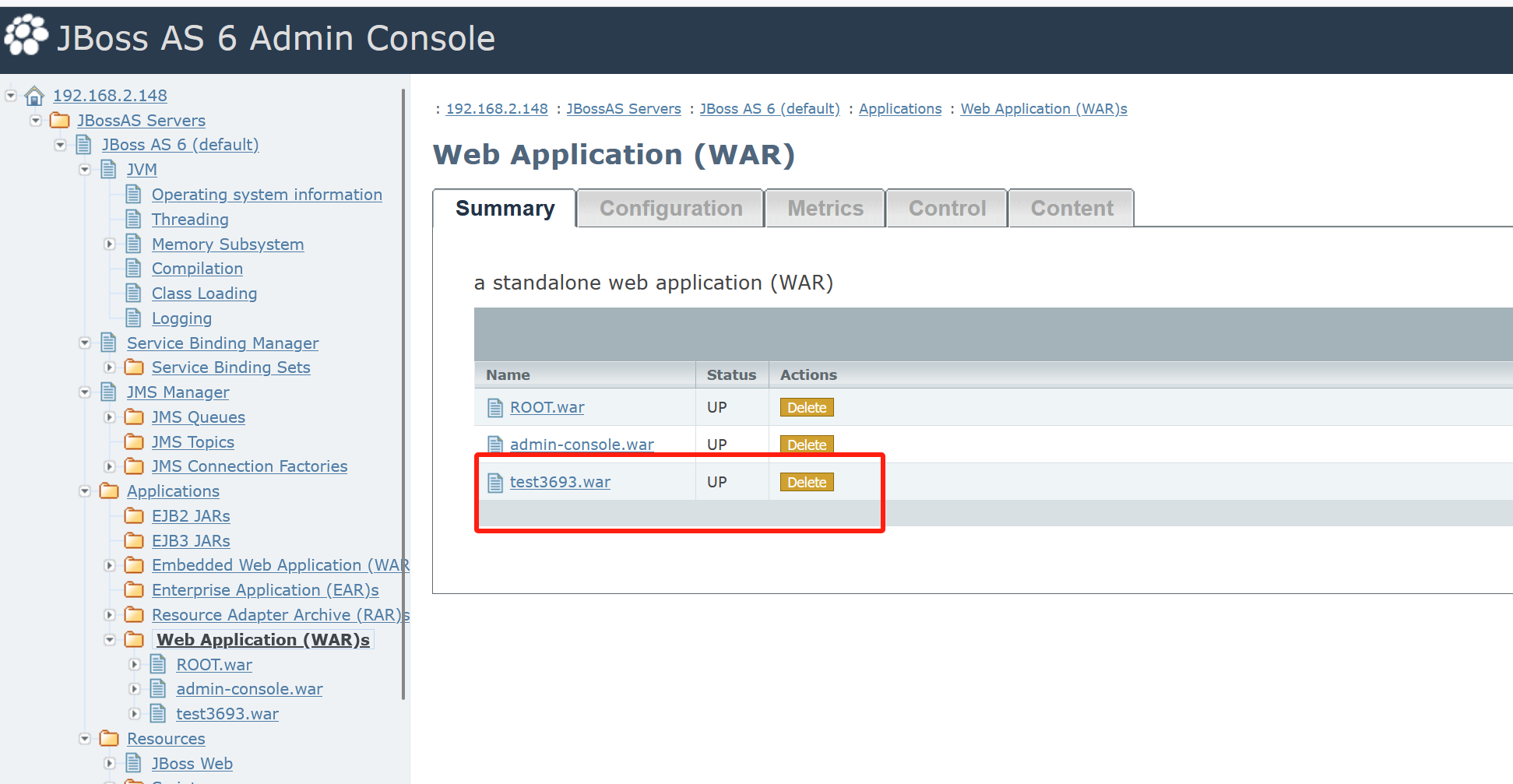Click the EJB3 JARs folder icon
Screen dimensions: 1513x784
(135, 540)
